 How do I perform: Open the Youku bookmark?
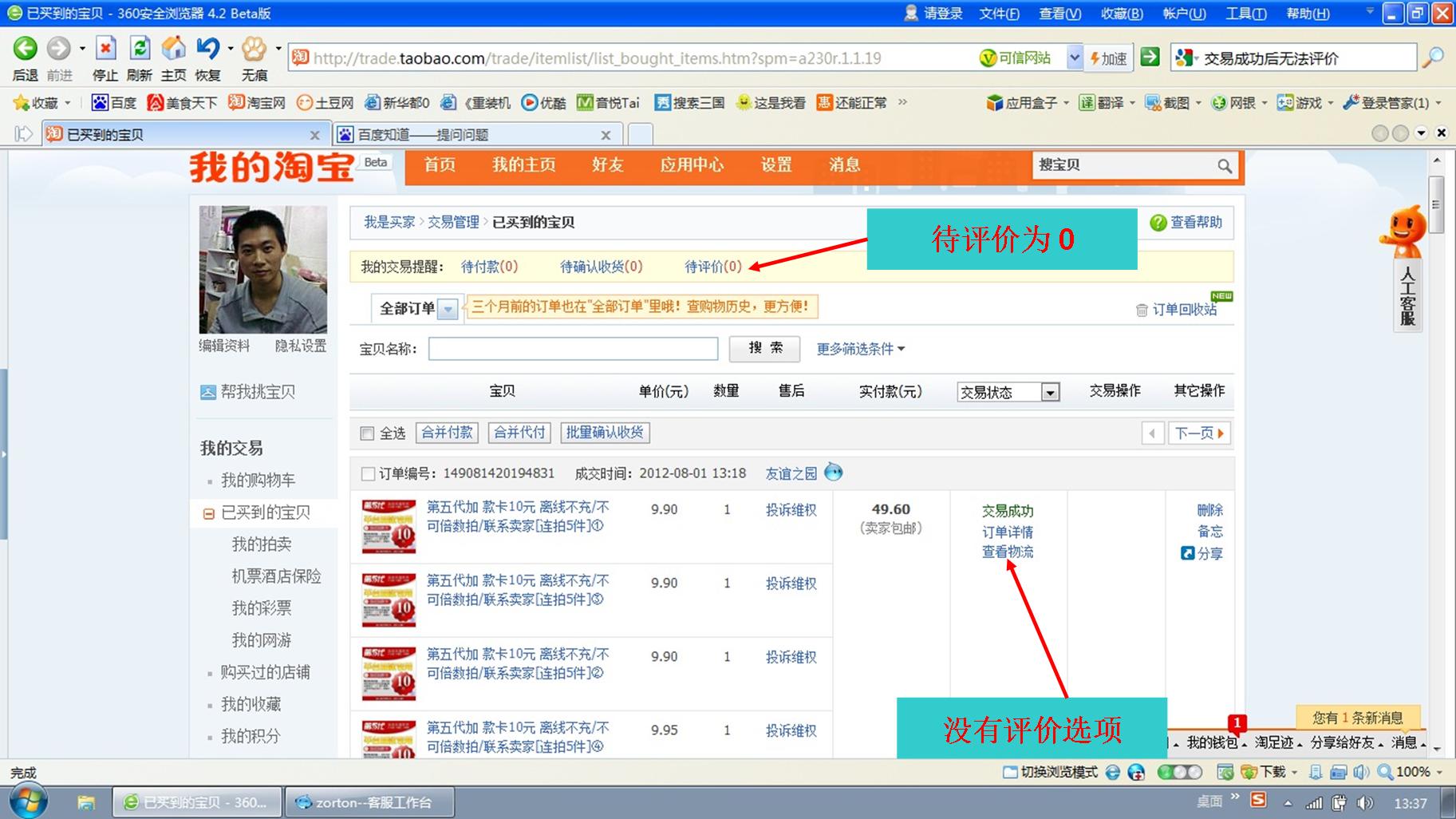click(x=544, y=103)
